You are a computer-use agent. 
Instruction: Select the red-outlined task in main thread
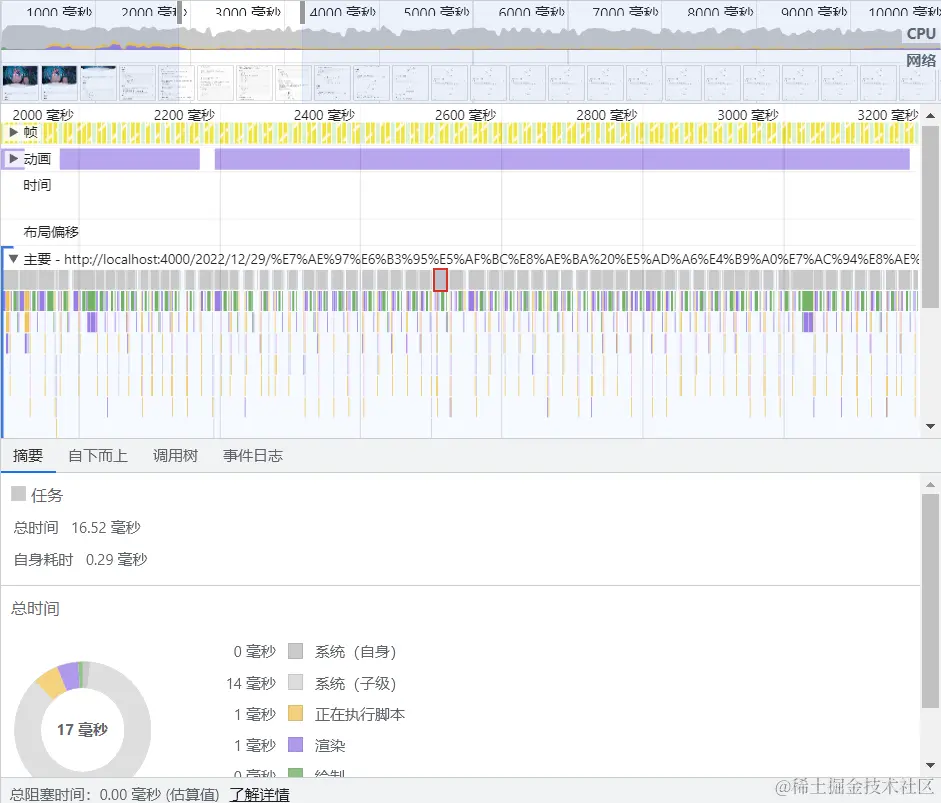440,280
